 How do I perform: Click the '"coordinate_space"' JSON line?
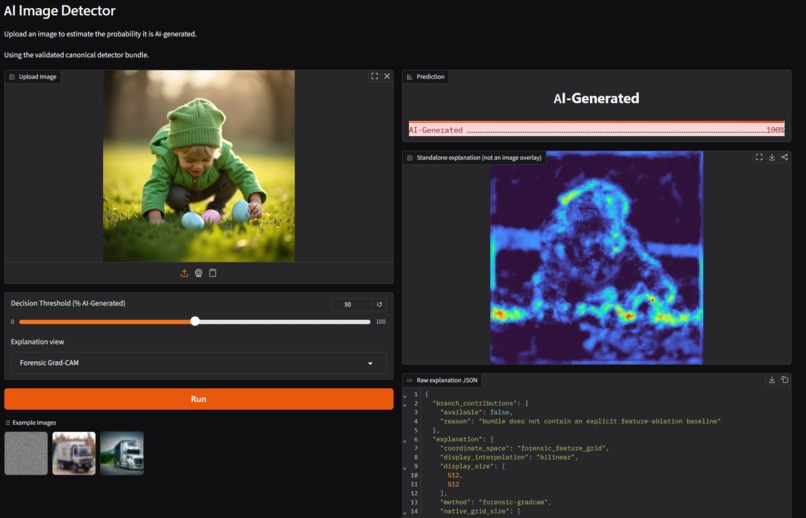click(x=524, y=448)
